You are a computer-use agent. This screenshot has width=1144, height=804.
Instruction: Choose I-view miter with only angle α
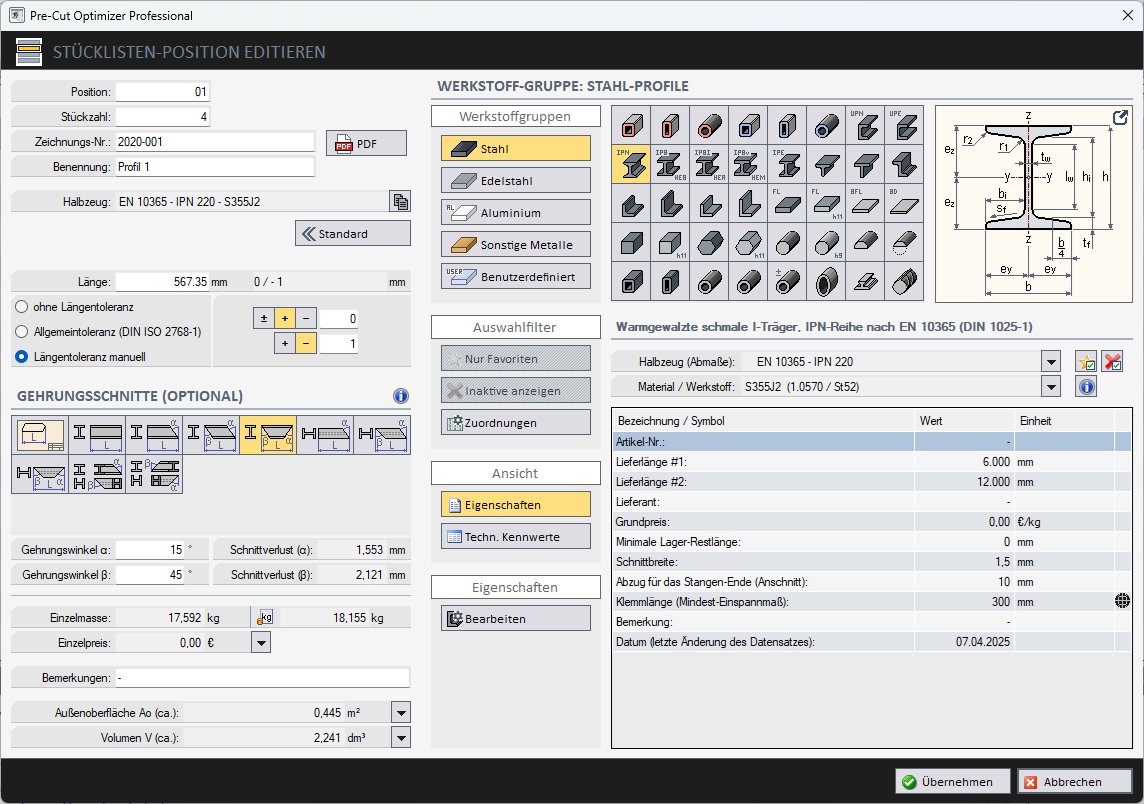click(154, 435)
